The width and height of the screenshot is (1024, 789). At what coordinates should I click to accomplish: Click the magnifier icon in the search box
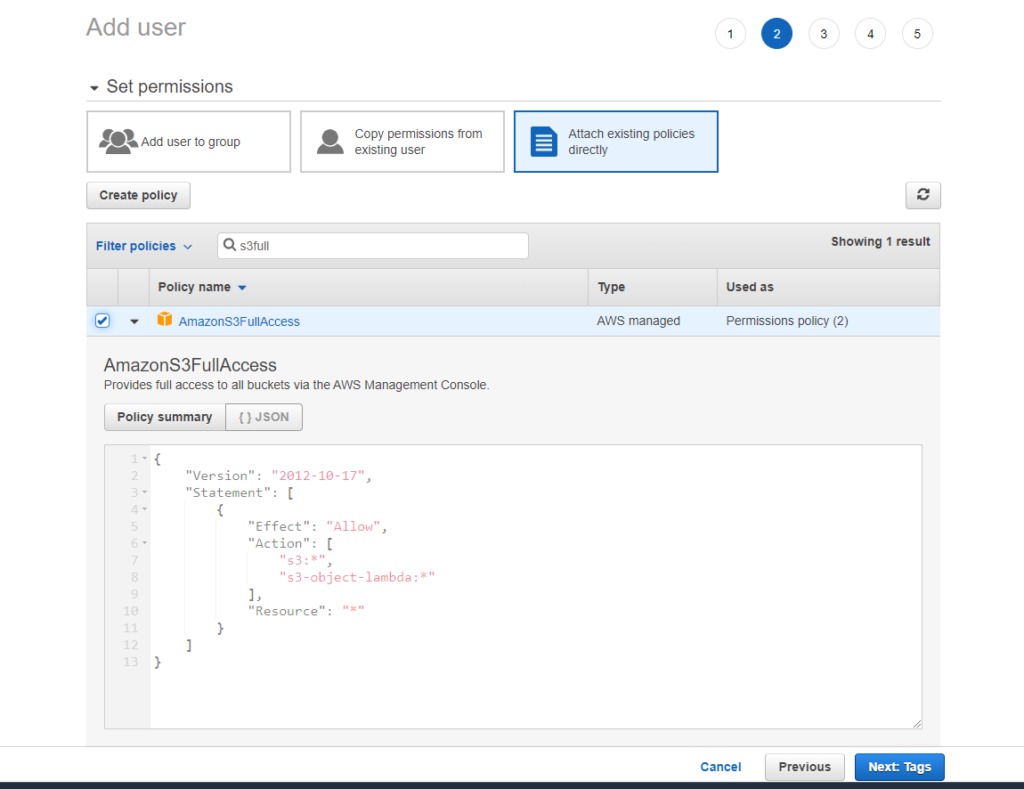[229, 246]
